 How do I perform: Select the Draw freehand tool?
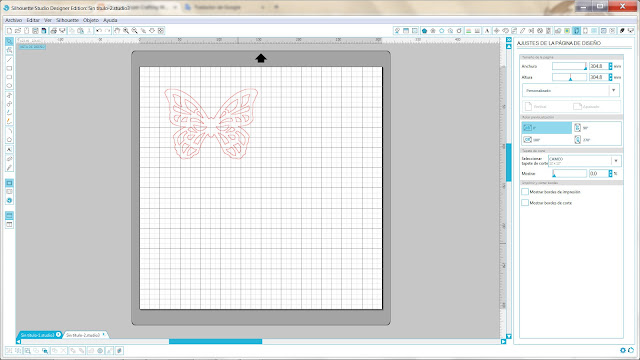[x=9, y=113]
